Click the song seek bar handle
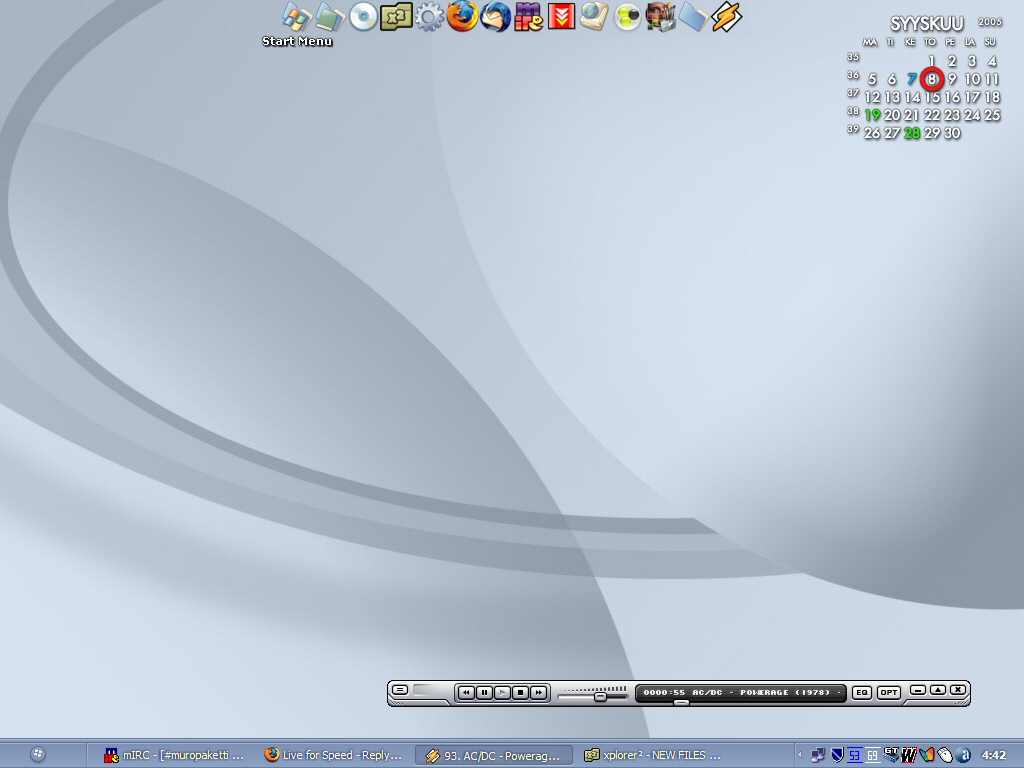This screenshot has width=1024, height=768. [x=681, y=703]
